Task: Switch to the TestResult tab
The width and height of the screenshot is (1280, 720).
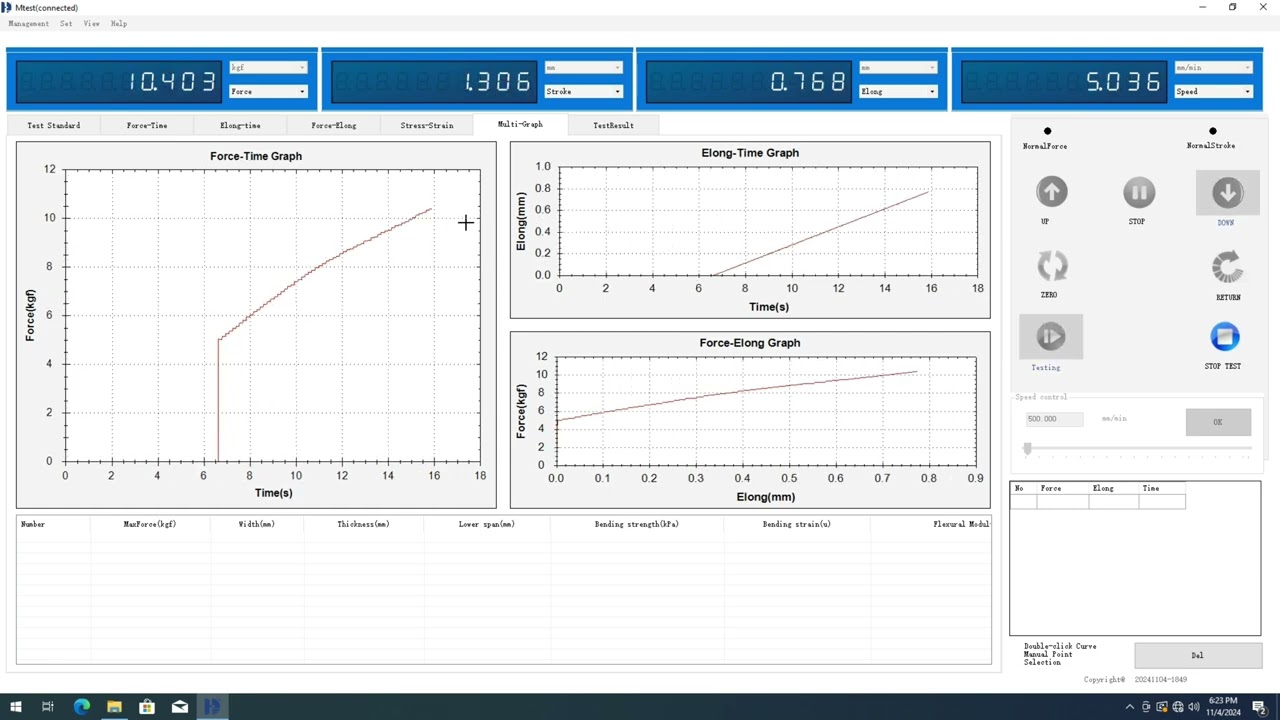Action: 613,125
